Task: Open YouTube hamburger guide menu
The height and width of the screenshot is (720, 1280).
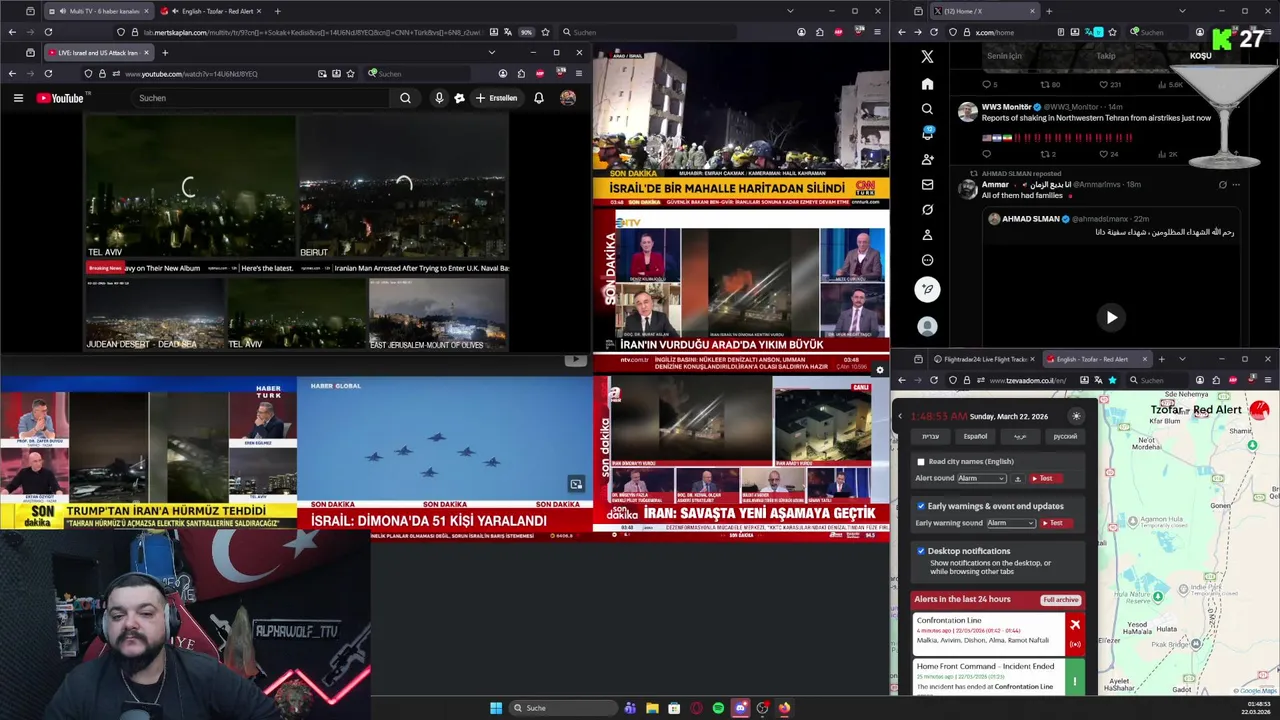Action: coord(18,98)
